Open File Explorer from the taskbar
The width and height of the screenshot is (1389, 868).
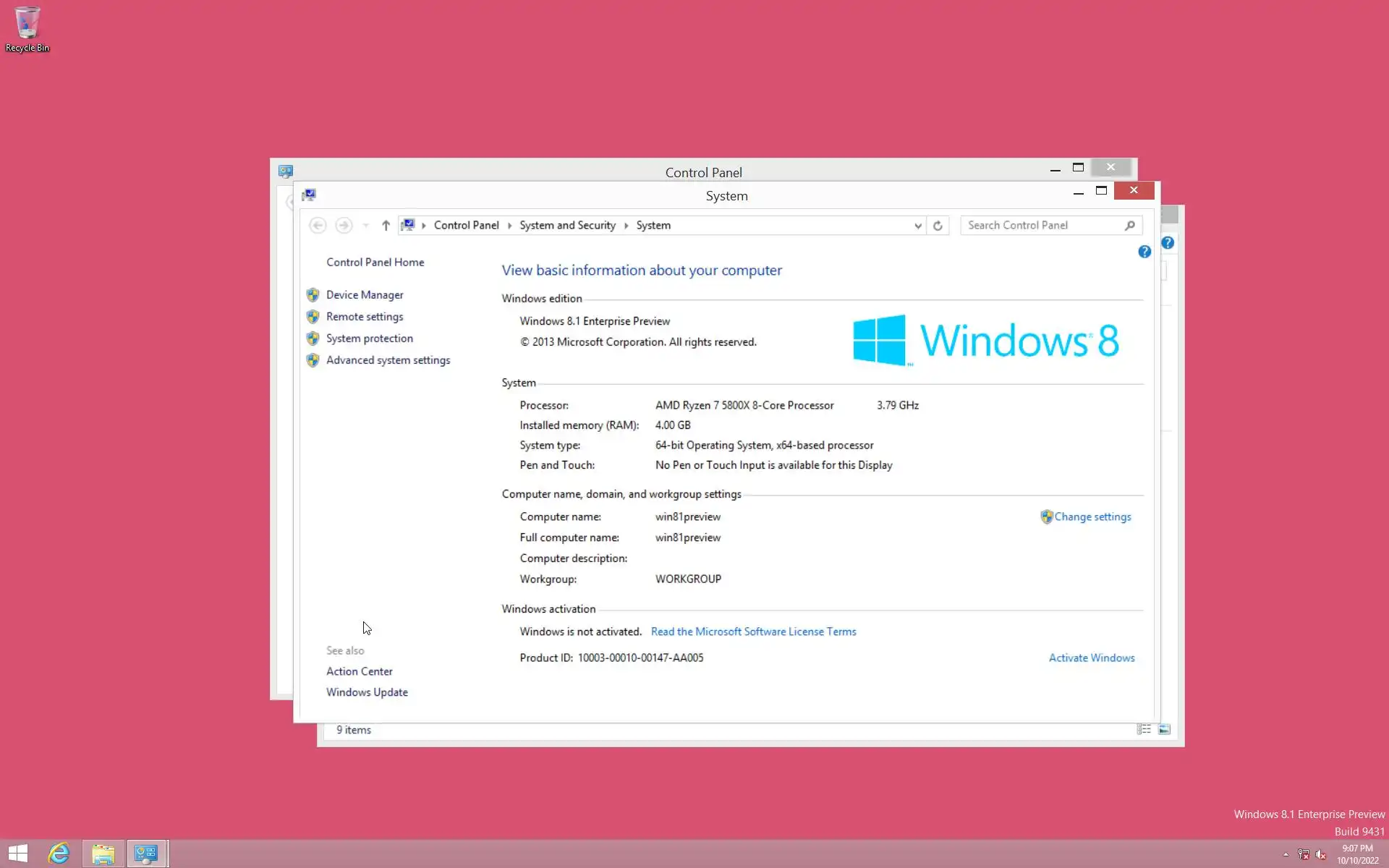[x=103, y=854]
